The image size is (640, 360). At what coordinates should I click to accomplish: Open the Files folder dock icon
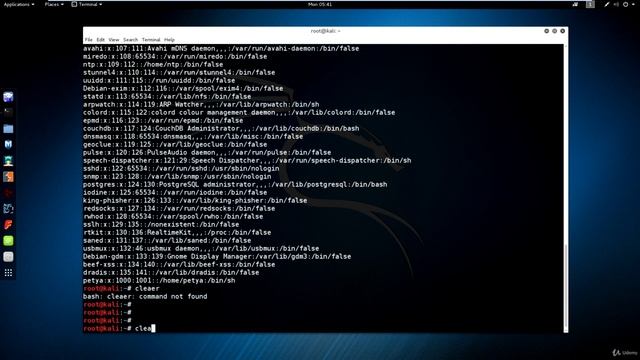[8, 129]
